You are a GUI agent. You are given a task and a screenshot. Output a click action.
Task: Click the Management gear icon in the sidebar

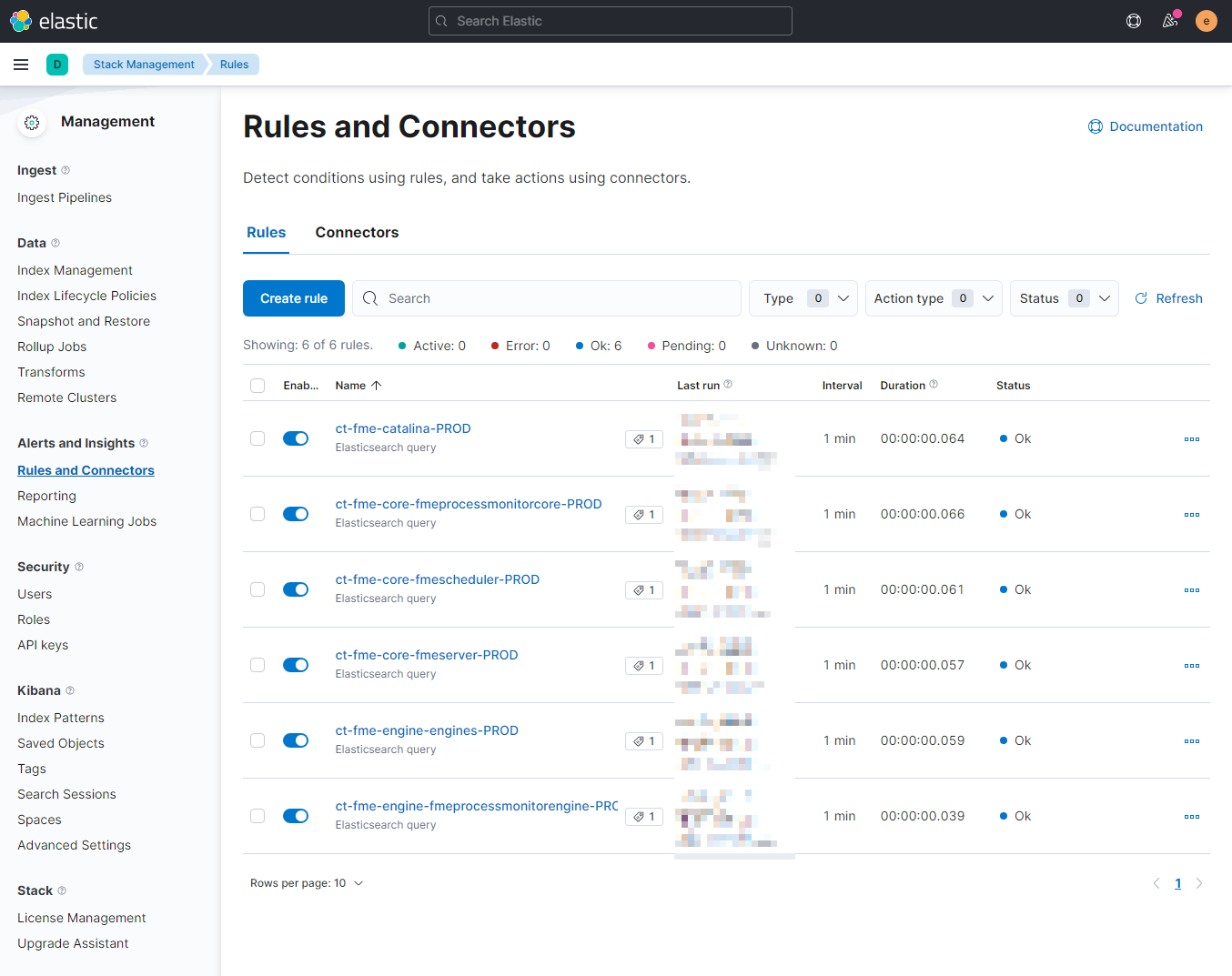click(x=32, y=123)
